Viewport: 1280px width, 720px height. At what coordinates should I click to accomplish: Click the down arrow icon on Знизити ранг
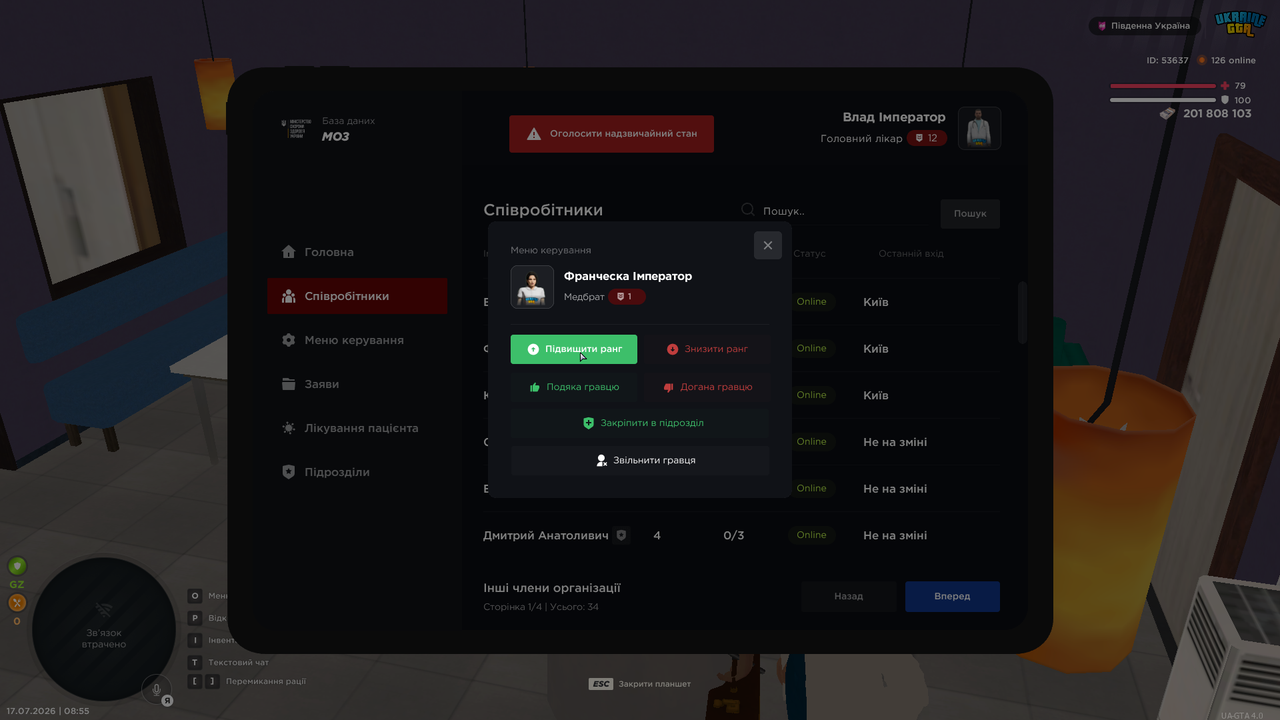(672, 349)
